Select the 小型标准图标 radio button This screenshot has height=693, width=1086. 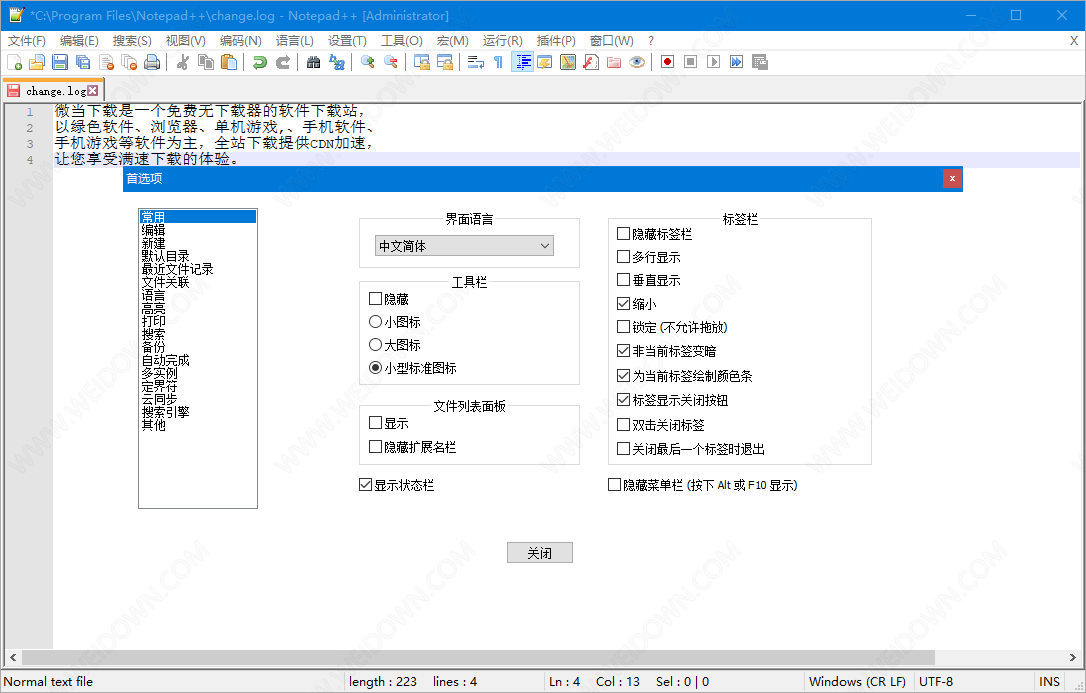click(x=375, y=368)
